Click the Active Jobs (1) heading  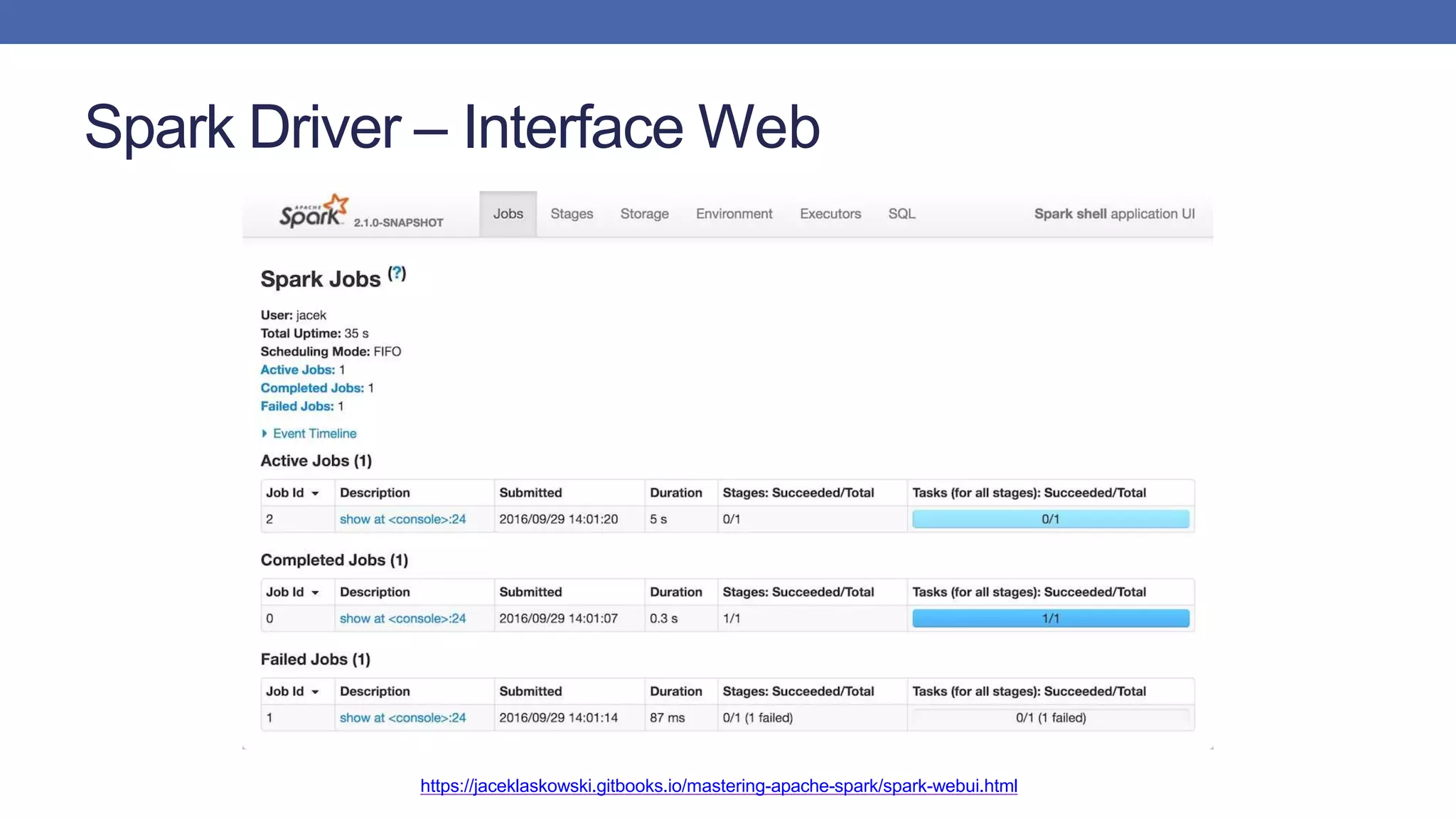[x=316, y=461]
